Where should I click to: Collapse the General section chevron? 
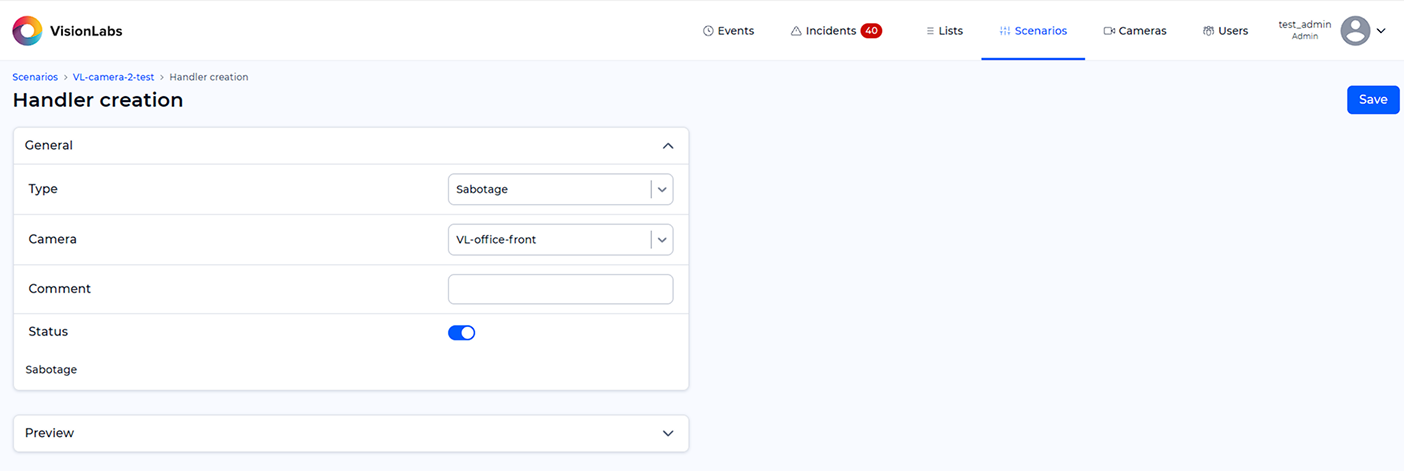(668, 146)
